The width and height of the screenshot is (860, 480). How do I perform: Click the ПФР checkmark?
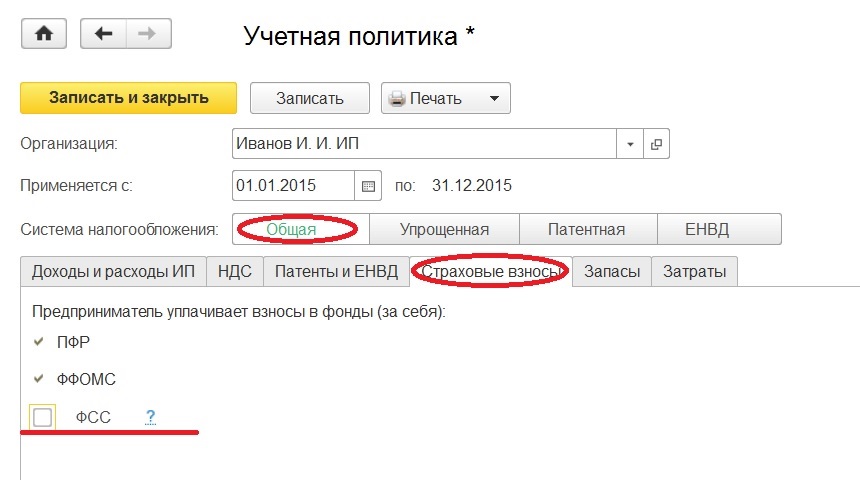[x=38, y=342]
